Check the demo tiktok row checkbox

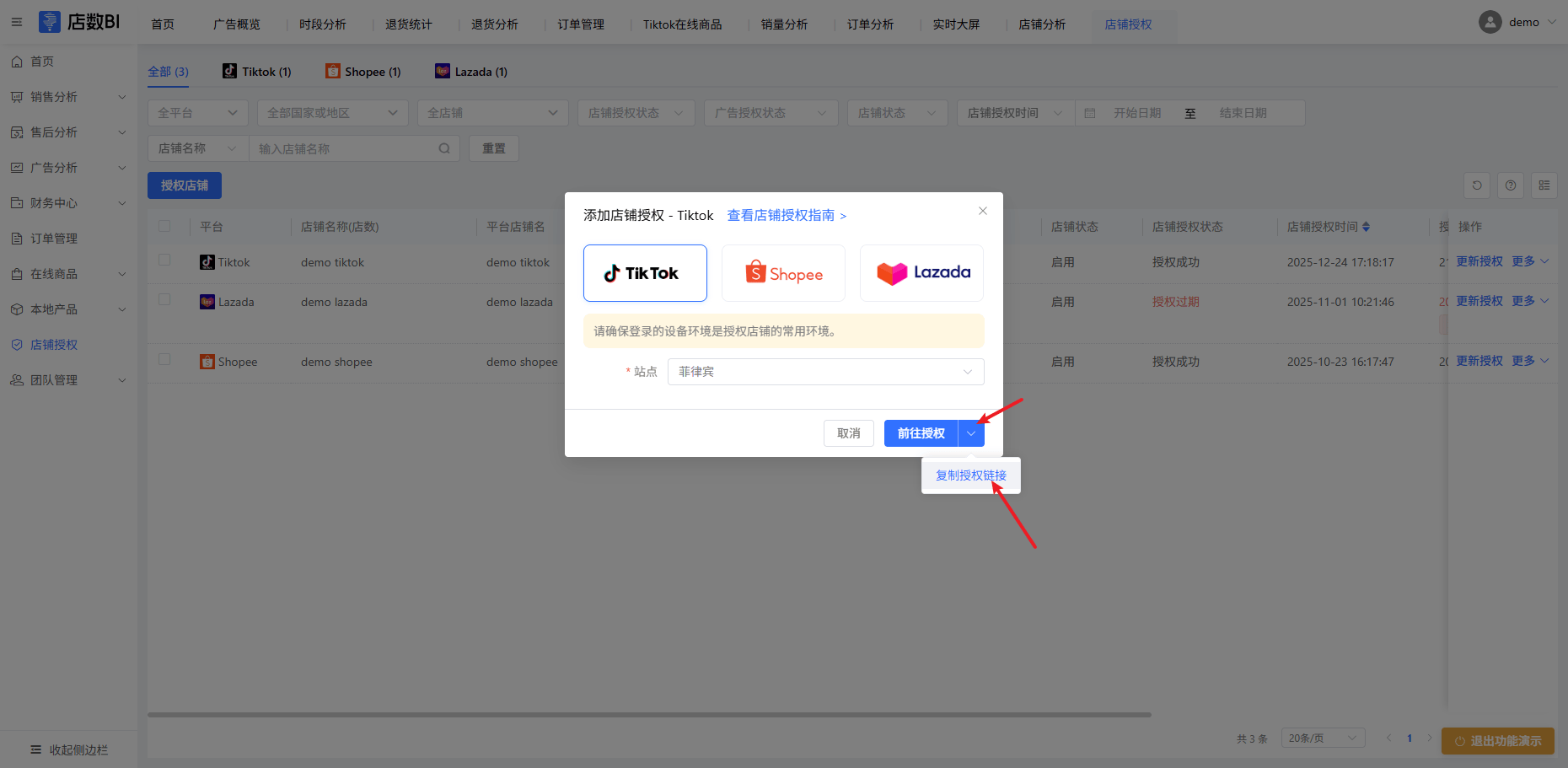point(164,260)
